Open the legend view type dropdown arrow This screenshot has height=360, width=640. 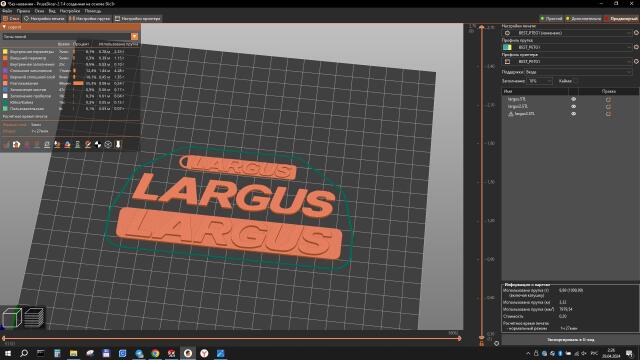tap(134, 36)
